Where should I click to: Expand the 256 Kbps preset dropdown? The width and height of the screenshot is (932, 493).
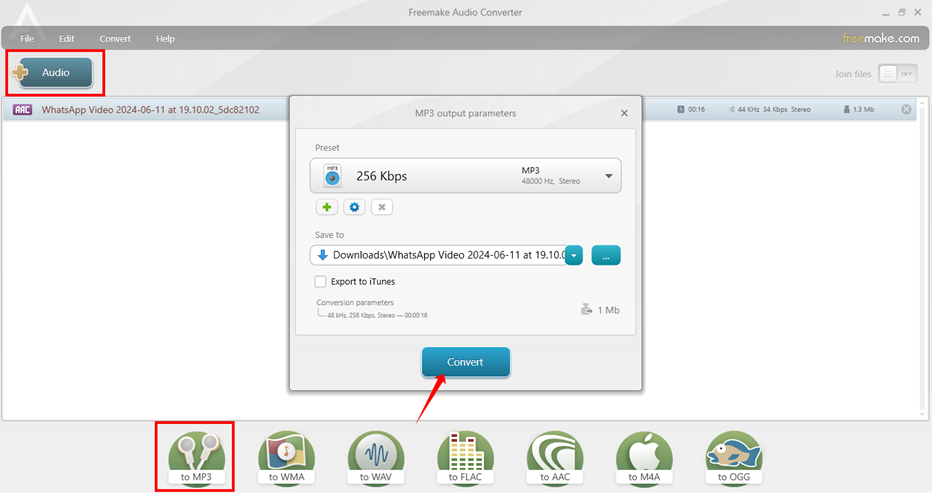coord(609,176)
